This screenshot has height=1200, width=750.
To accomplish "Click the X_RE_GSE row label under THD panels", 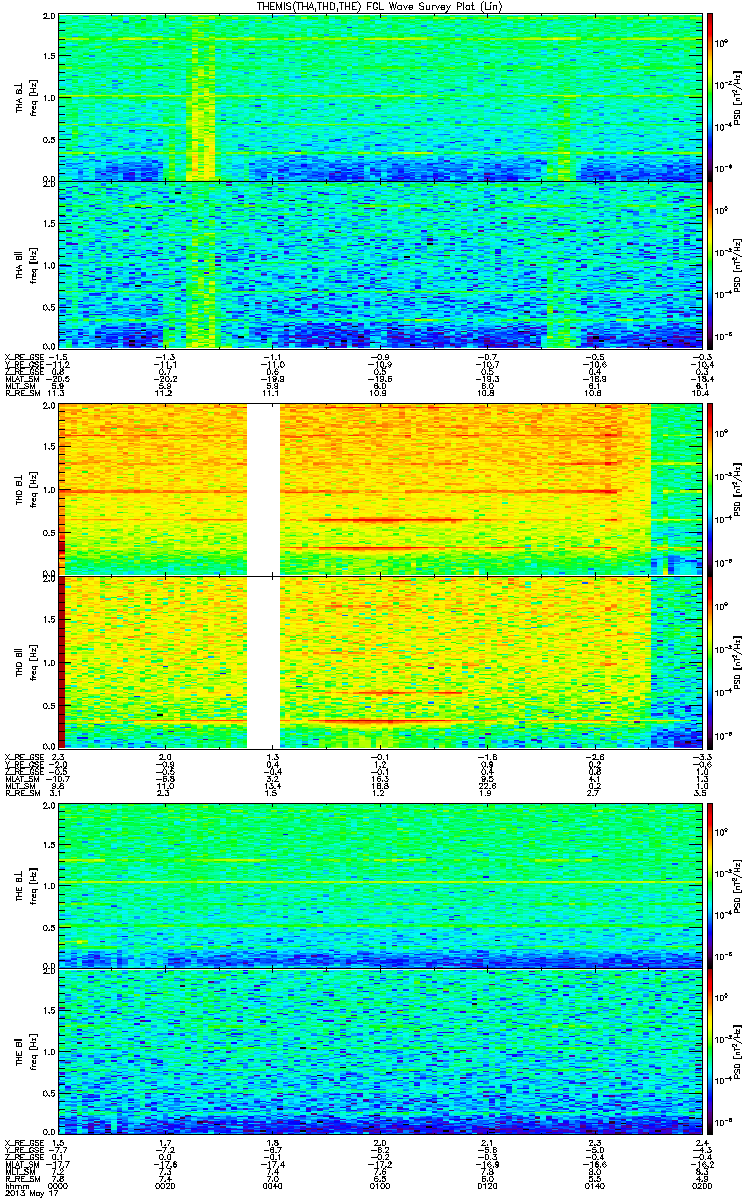I will pos(24,757).
